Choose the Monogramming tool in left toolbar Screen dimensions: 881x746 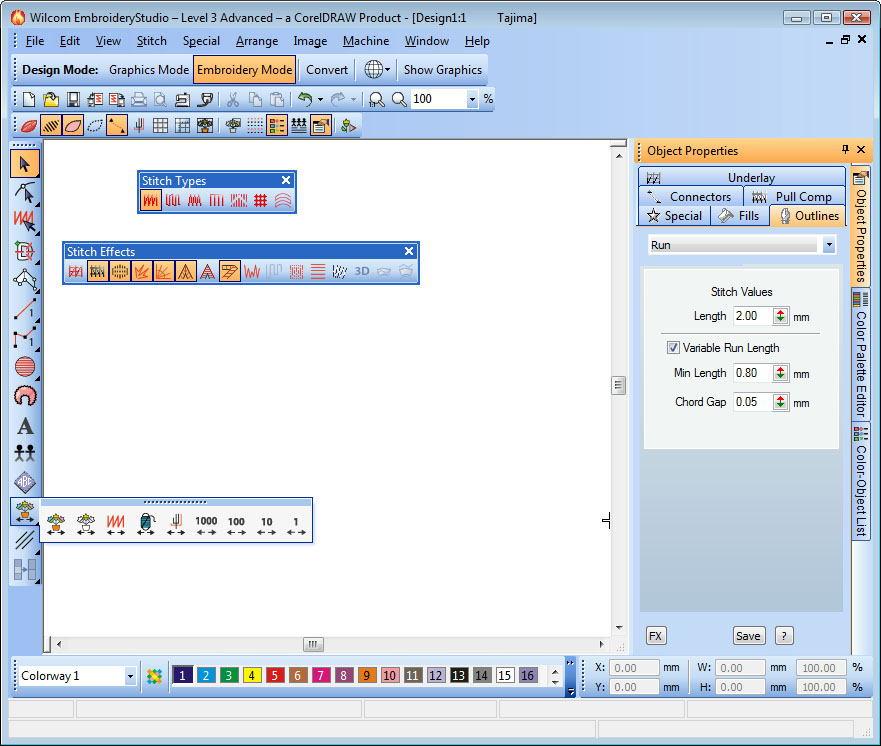coord(25,482)
